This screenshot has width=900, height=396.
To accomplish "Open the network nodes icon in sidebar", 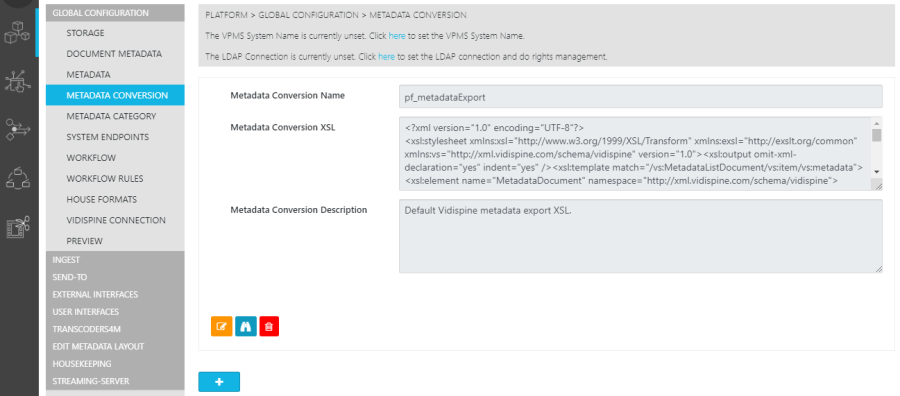I will (x=17, y=81).
